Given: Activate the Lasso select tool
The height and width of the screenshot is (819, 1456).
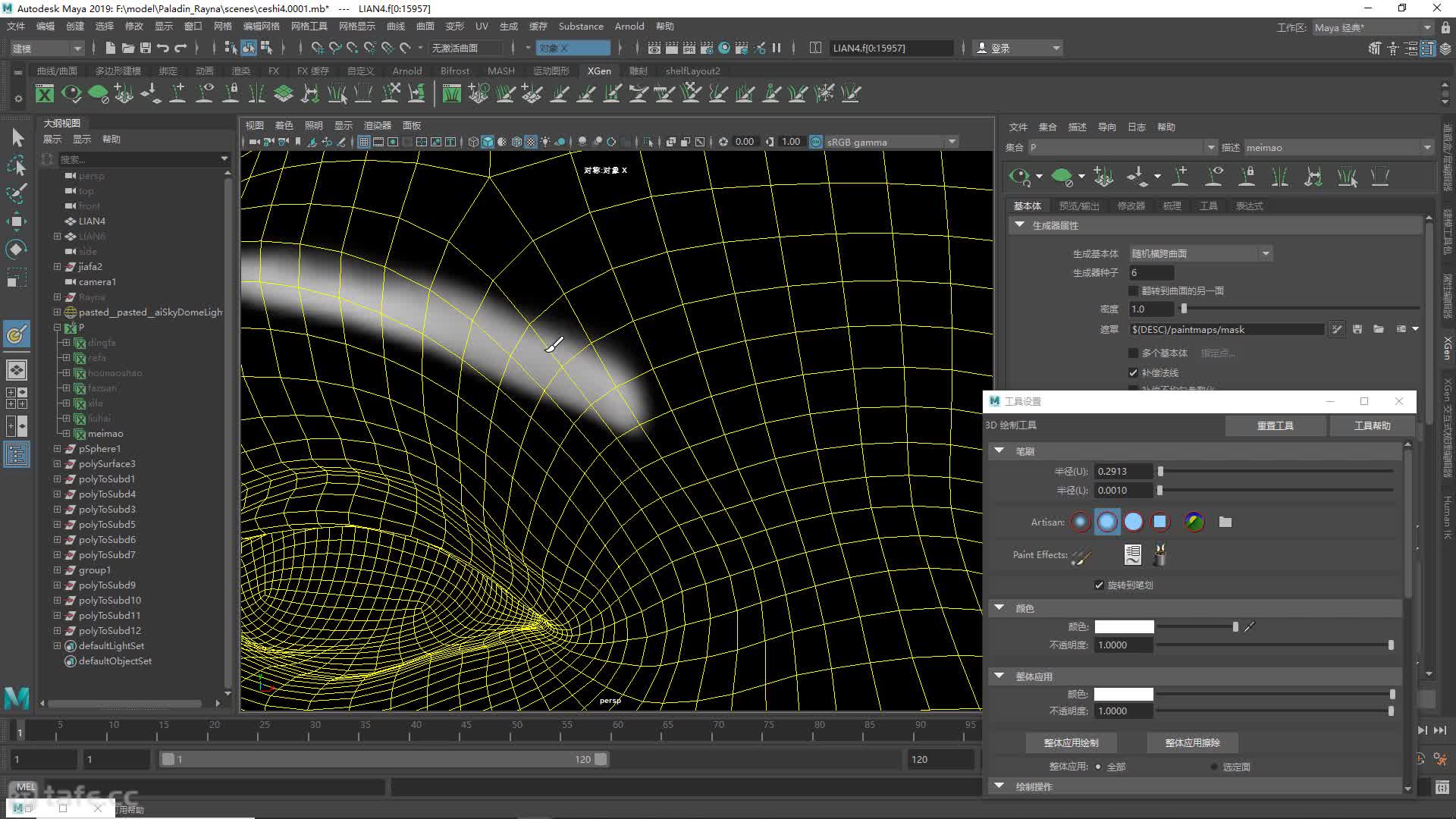Looking at the screenshot, I should tap(17, 165).
